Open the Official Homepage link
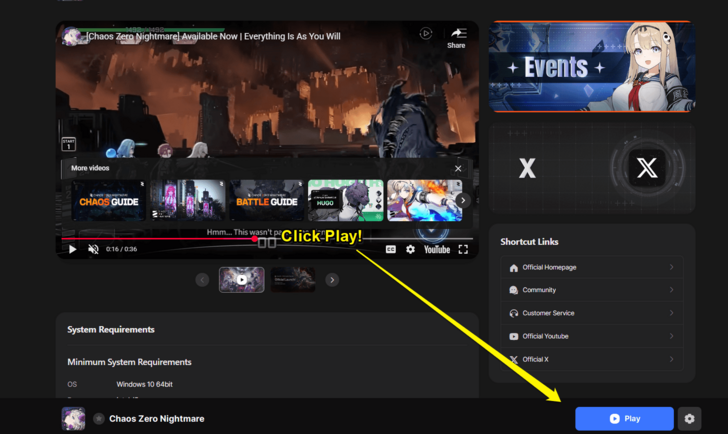 592,267
